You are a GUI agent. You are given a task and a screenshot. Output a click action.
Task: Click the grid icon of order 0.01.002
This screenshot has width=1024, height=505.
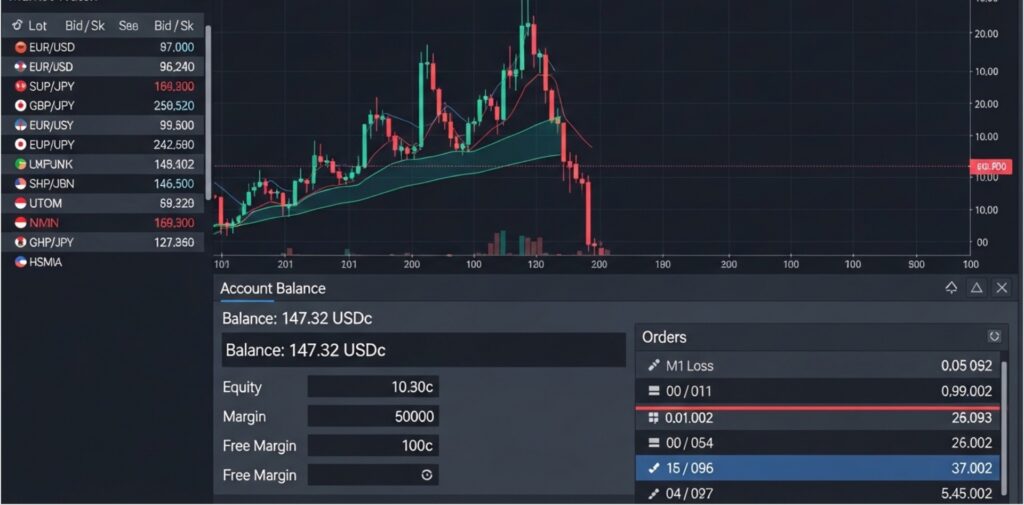coord(653,417)
